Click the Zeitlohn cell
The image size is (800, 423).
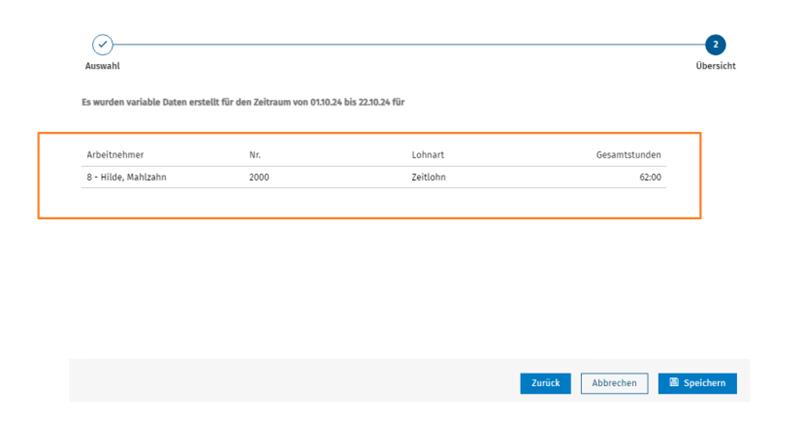click(x=429, y=177)
